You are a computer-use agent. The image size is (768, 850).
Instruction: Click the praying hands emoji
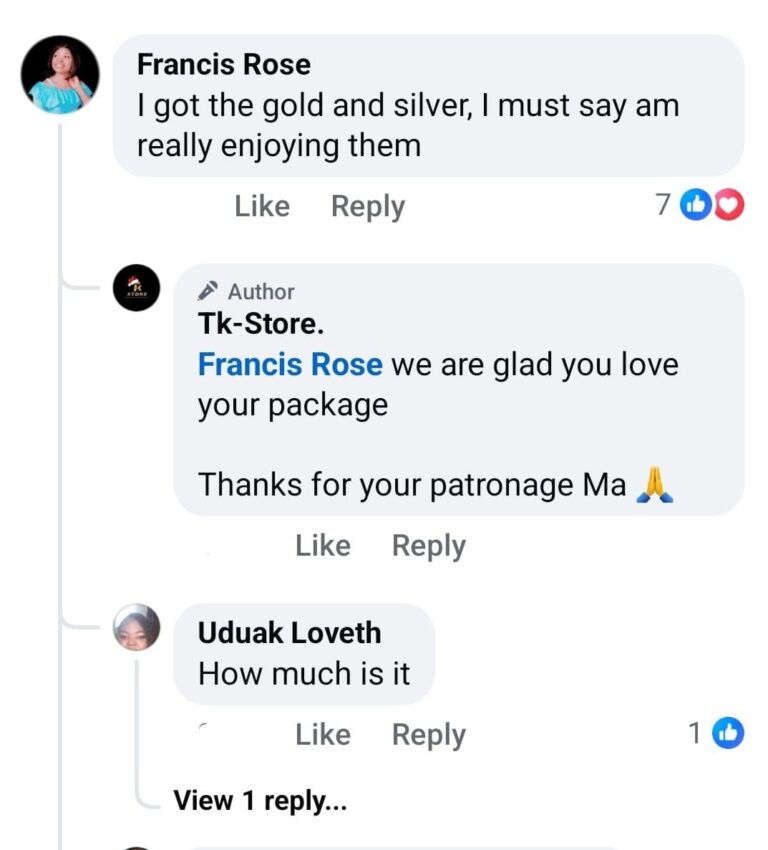(655, 484)
